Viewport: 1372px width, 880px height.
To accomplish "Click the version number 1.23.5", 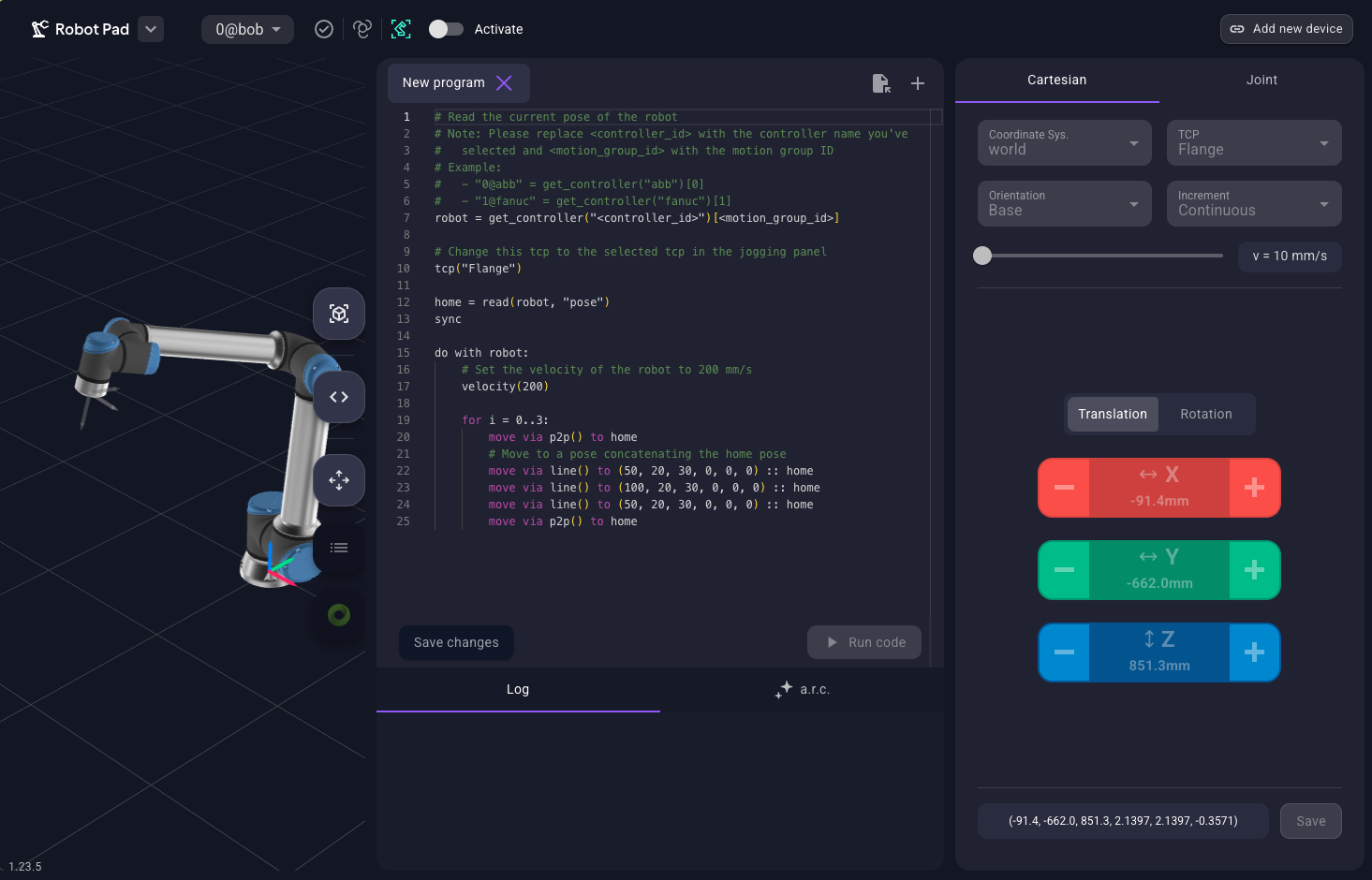I will tap(25, 867).
